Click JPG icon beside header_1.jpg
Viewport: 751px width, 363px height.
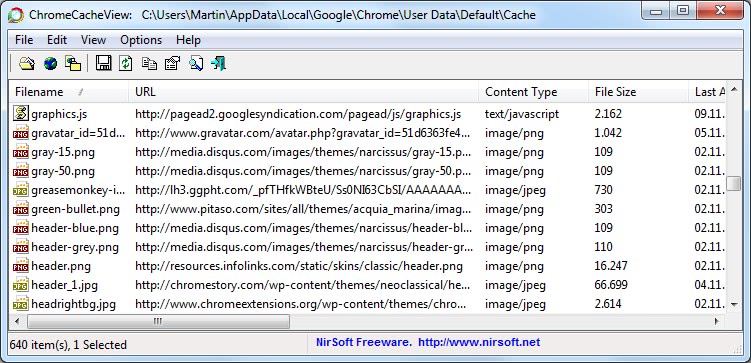click(20, 285)
